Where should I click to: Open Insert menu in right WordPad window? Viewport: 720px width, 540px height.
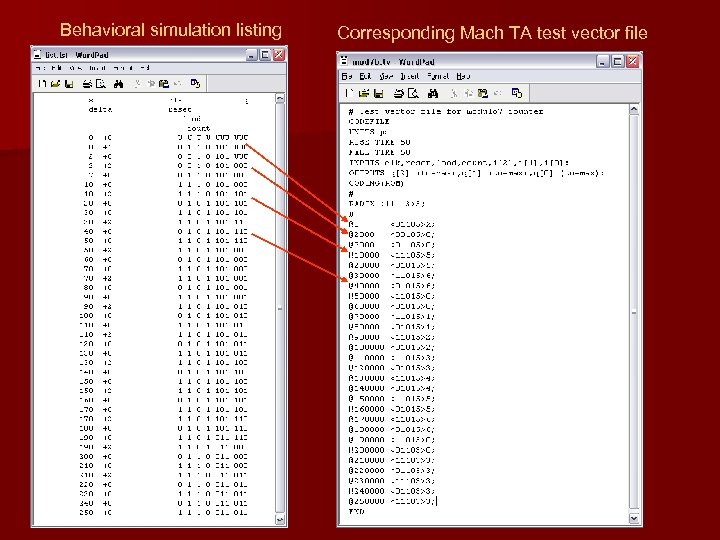tap(410, 76)
